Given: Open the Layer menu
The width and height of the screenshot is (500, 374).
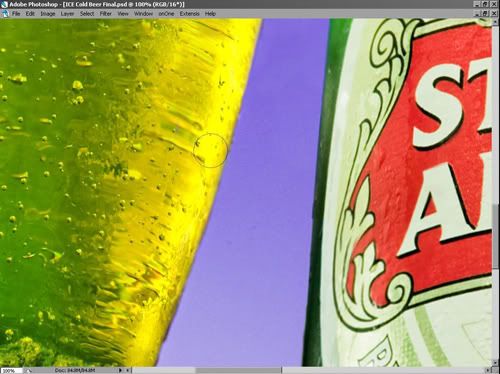Looking at the screenshot, I should pos(67,14).
